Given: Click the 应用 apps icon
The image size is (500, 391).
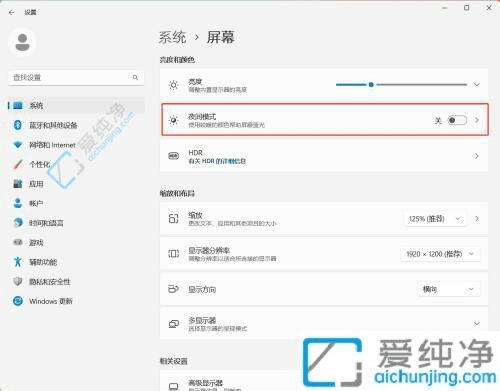Looking at the screenshot, I should pos(18,184).
